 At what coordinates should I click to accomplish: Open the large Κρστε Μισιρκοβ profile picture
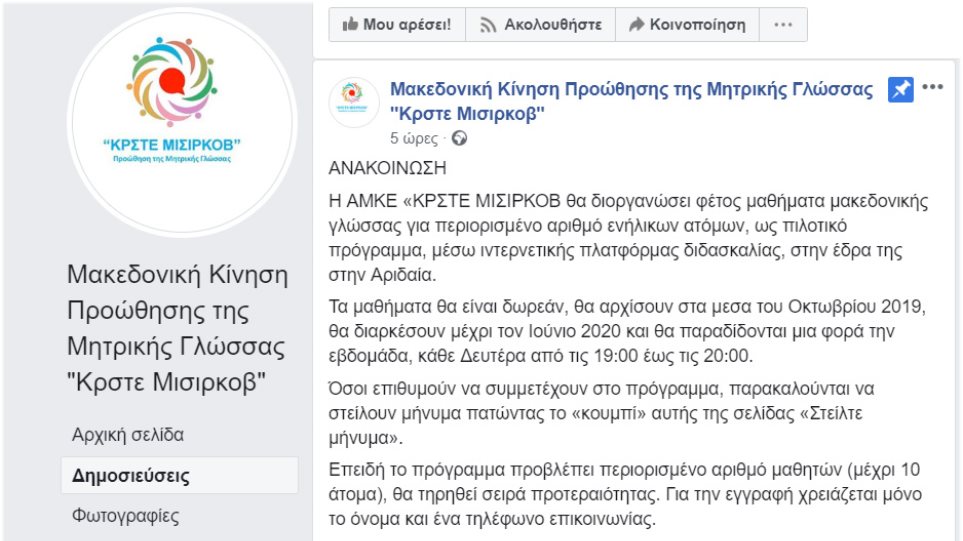pyautogui.click(x=182, y=122)
